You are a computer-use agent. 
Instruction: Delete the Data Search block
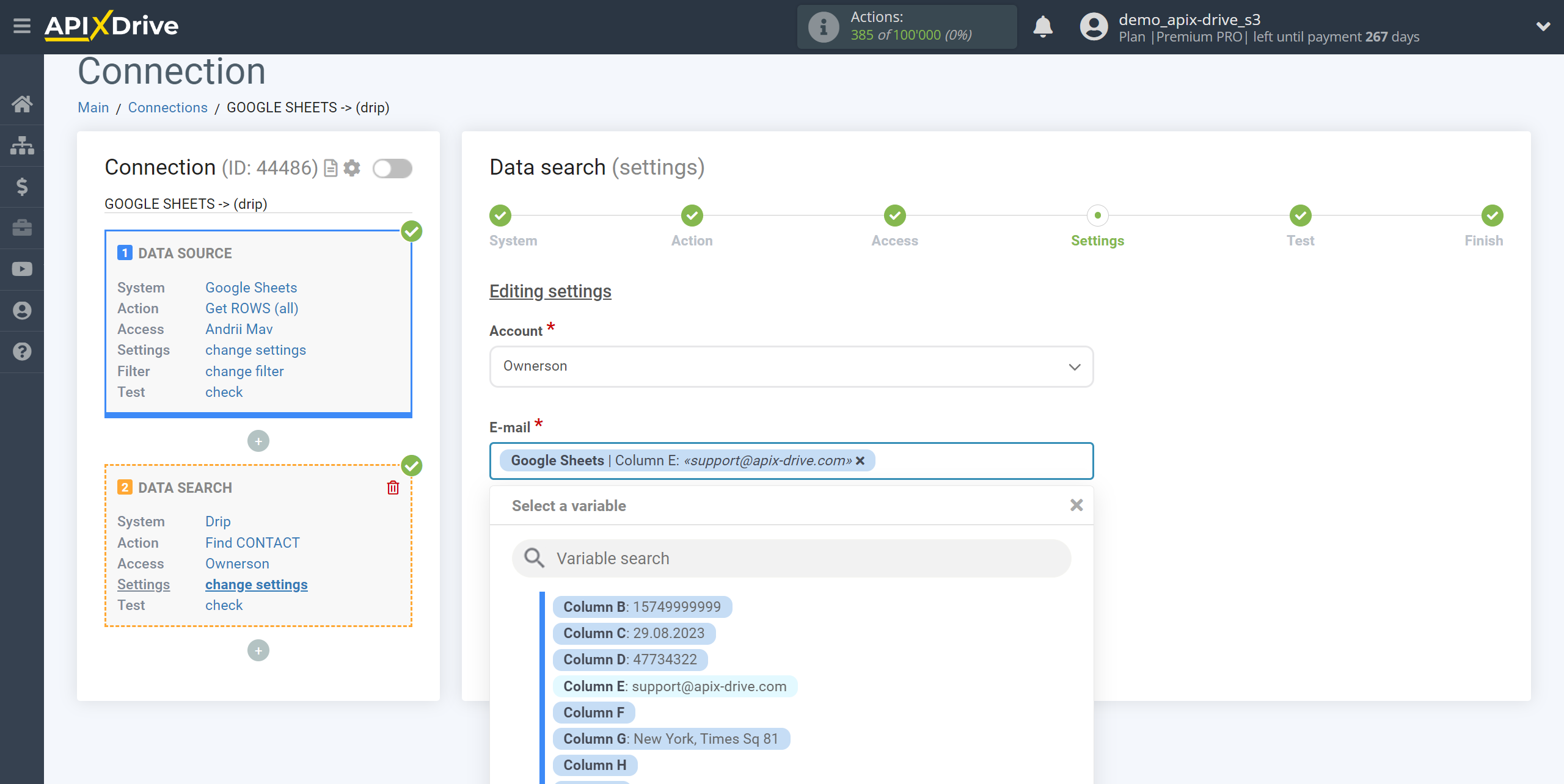(x=393, y=487)
